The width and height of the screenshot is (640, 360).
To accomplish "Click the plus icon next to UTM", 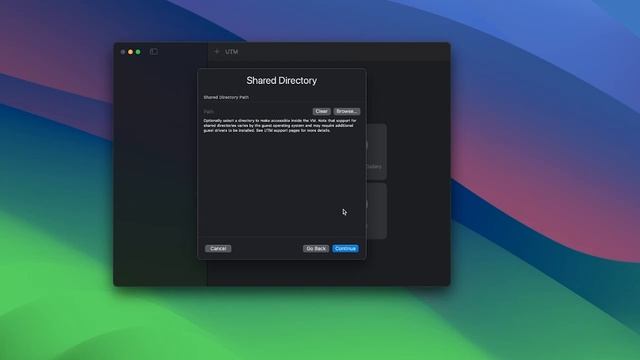I will click(217, 52).
